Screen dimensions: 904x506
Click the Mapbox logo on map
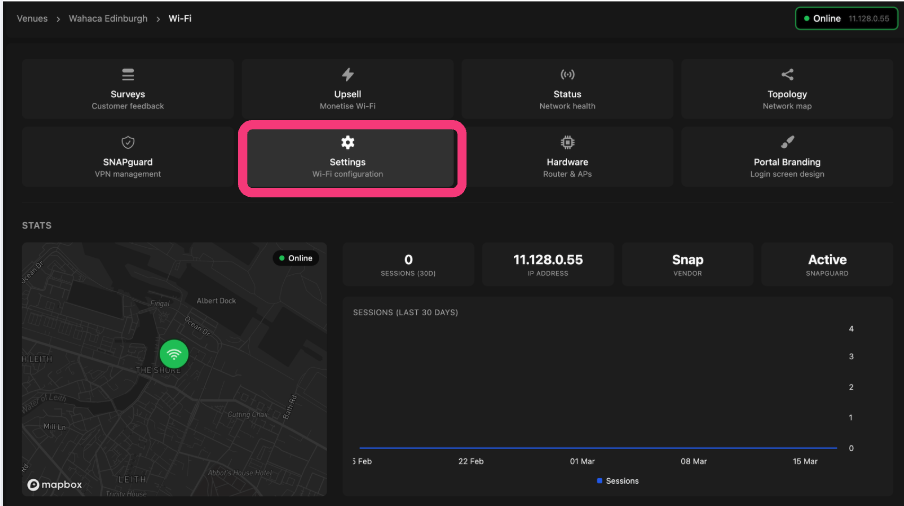[54, 484]
